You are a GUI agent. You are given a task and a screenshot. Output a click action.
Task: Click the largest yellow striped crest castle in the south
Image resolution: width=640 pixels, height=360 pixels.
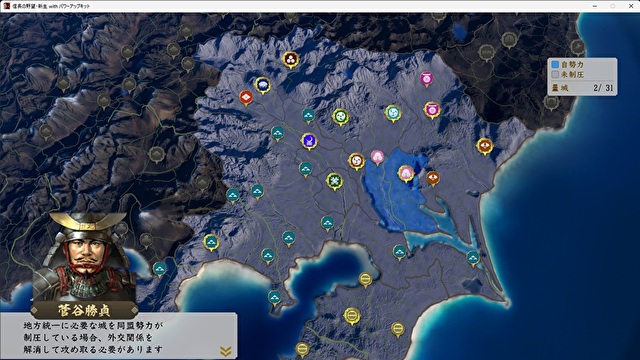[352, 316]
